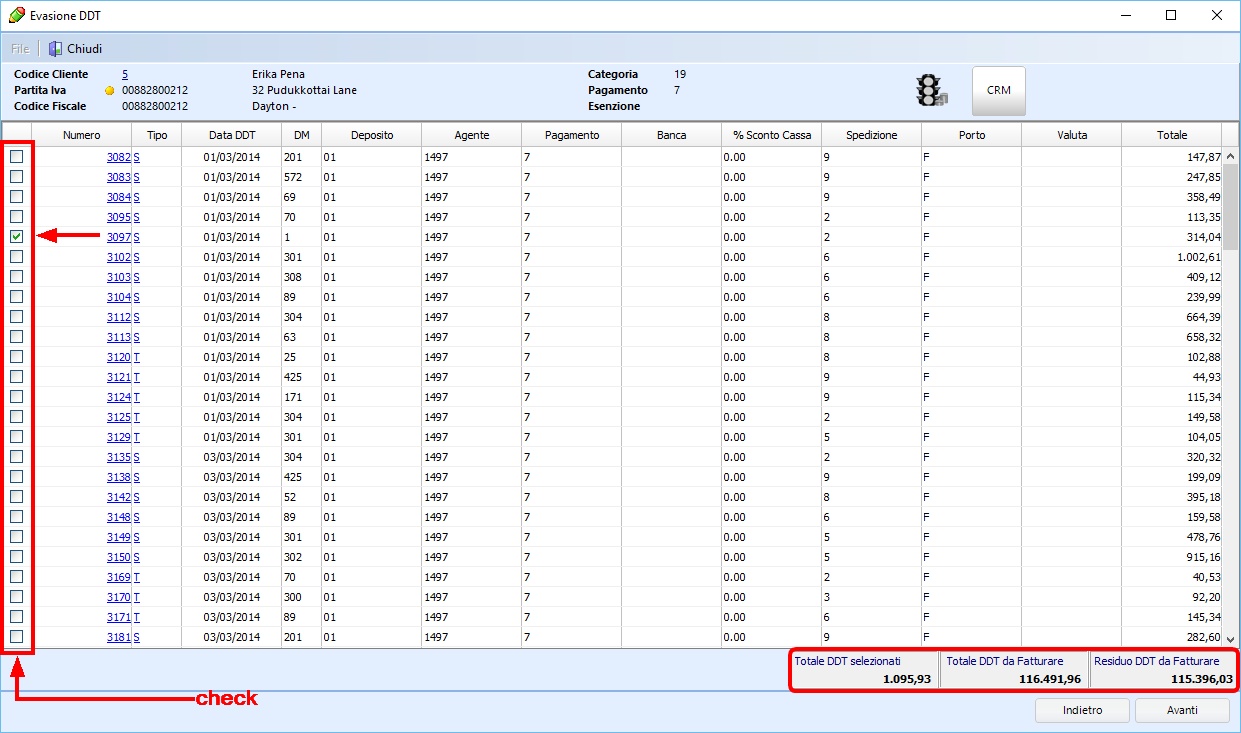Tick the checkbox for DDT 3082
The width and height of the screenshot is (1241, 733).
click(x=17, y=157)
